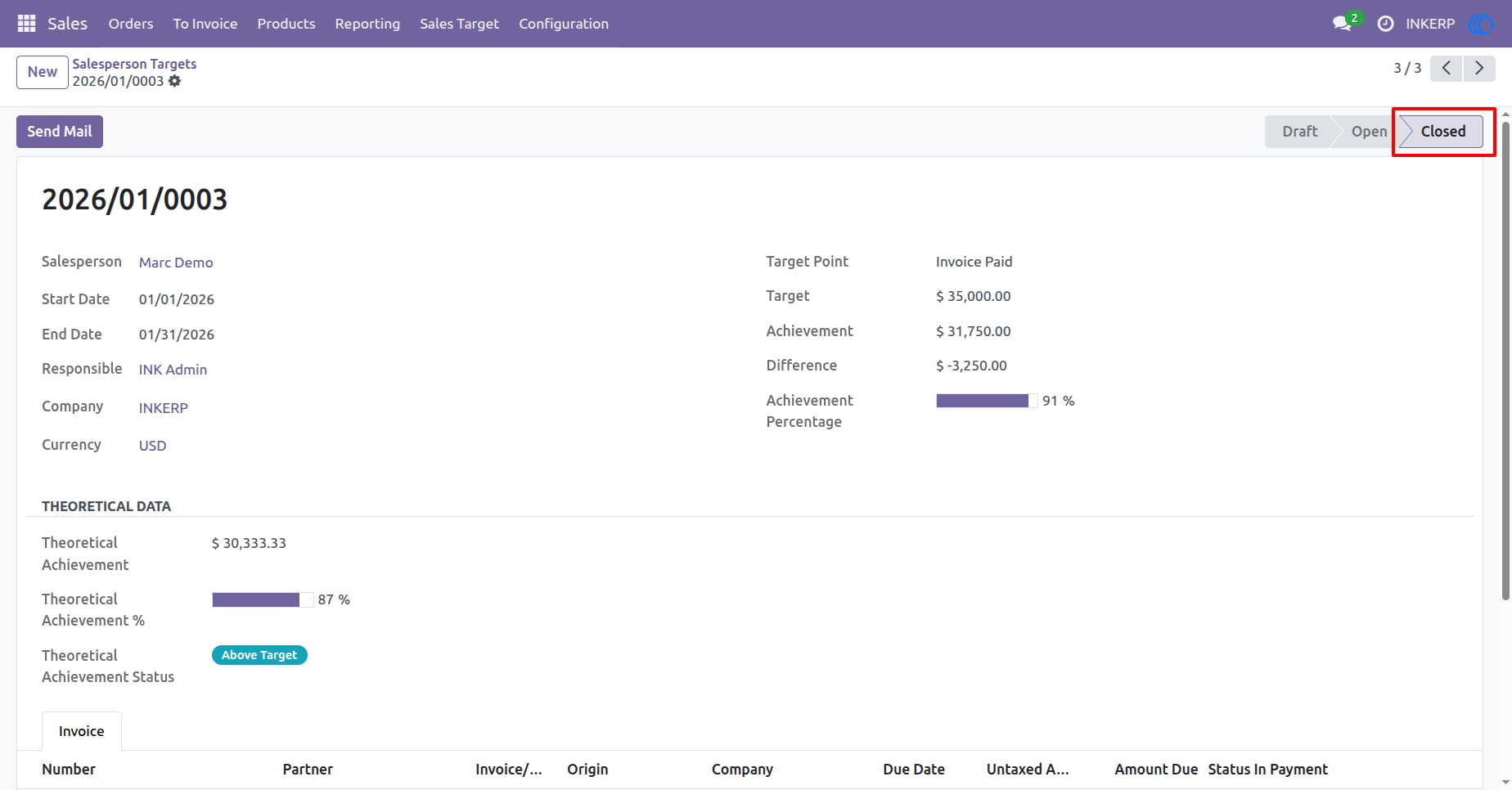Click the record pager 3 / 3
The height and width of the screenshot is (790, 1512).
tap(1407, 68)
